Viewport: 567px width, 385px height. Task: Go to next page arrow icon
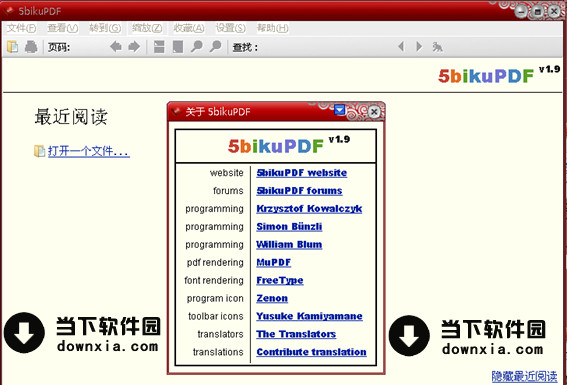coord(134,47)
